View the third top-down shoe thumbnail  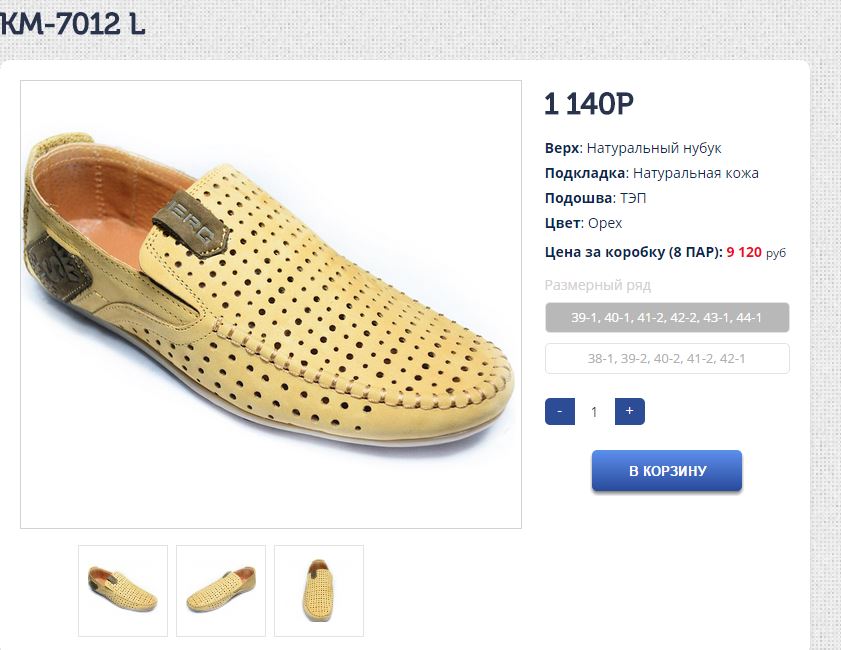pyautogui.click(x=319, y=590)
